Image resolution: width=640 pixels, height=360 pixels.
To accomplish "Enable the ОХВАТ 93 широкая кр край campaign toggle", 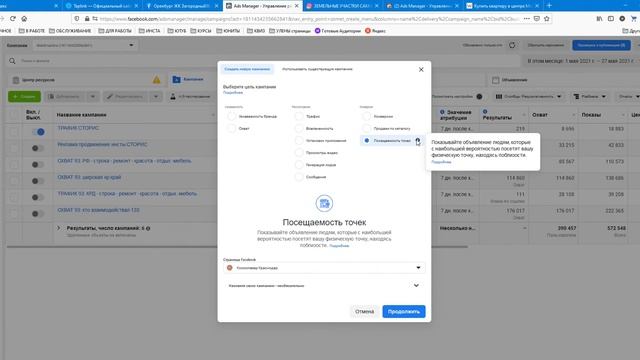I will (38, 181).
